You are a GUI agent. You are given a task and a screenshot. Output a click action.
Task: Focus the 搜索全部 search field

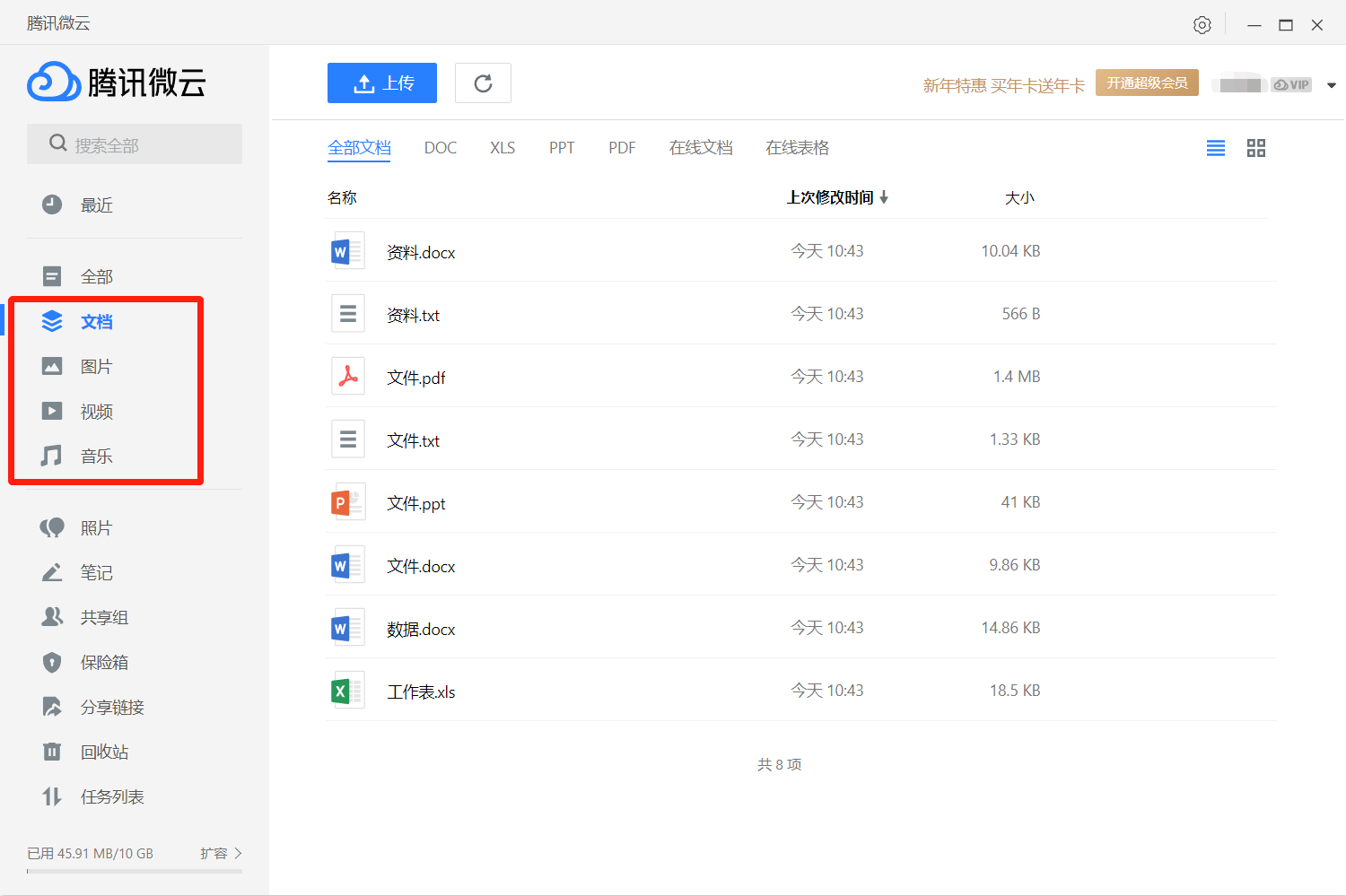[135, 144]
